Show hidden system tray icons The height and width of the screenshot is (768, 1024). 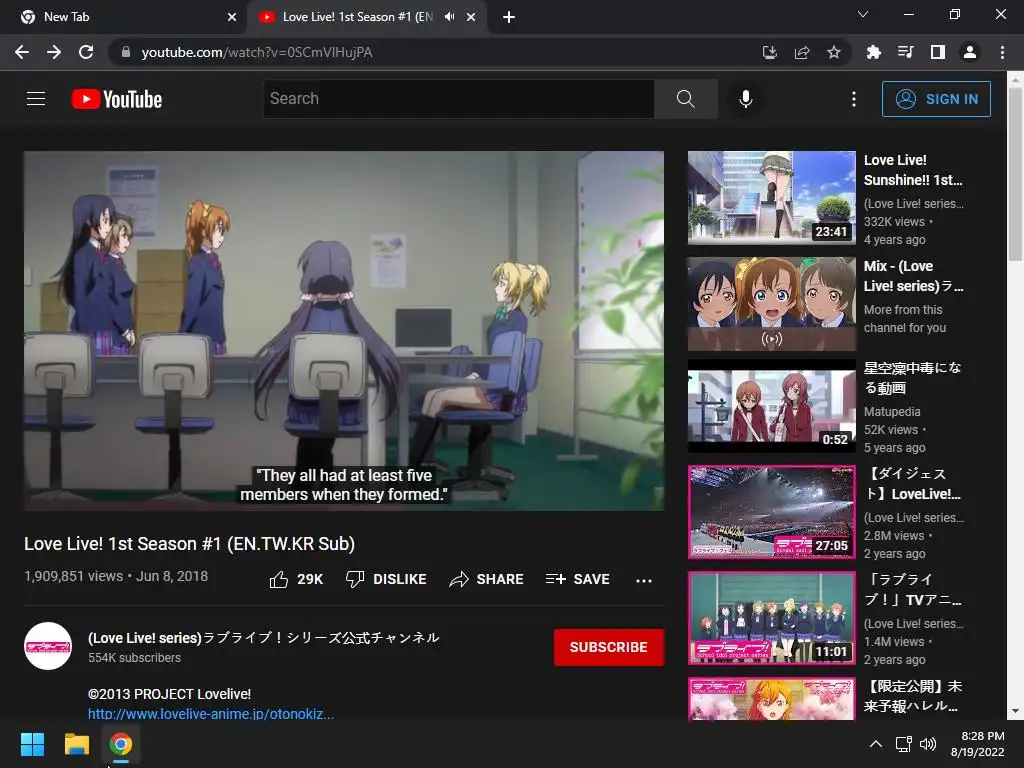coord(876,744)
